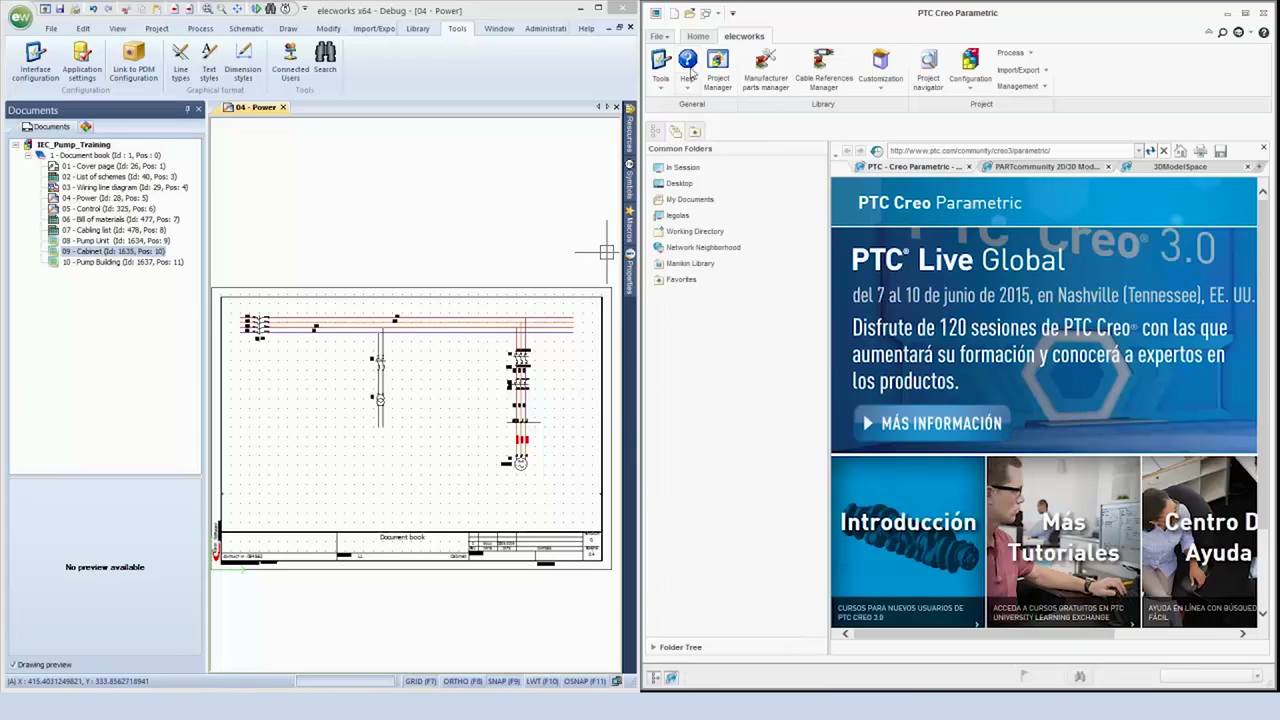
Task: Click Help icon in Creo elecworks ribbon
Action: [x=687, y=60]
